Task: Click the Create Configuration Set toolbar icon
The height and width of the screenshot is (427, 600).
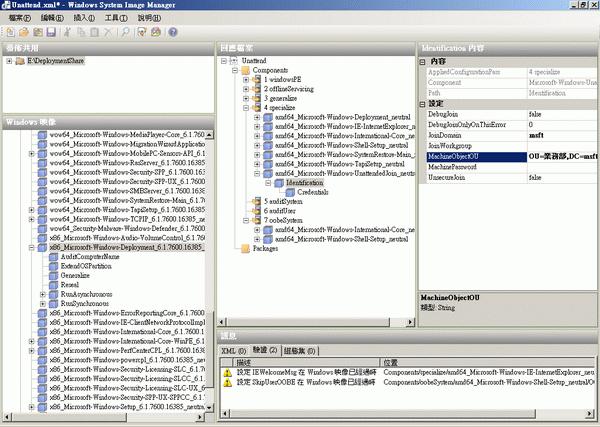Action: pyautogui.click(x=156, y=33)
